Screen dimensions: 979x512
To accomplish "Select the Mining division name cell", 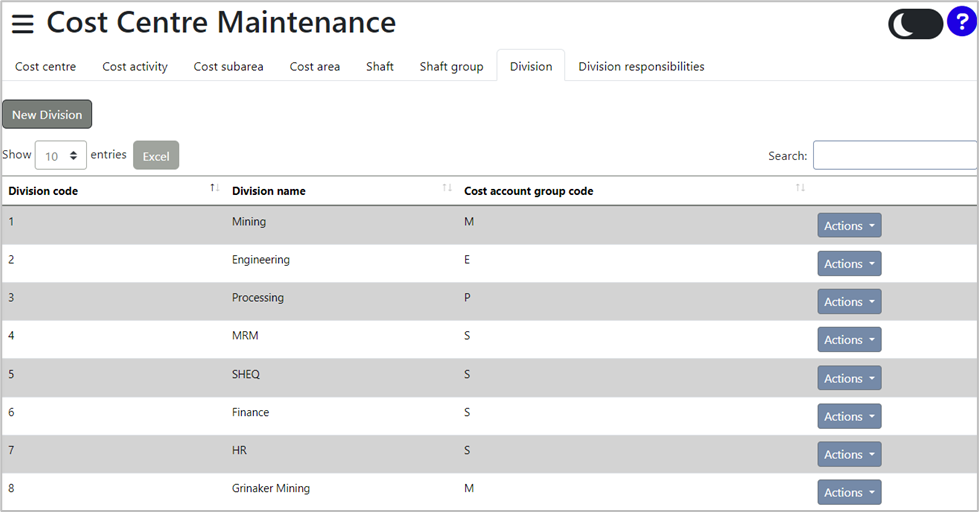I will tap(248, 222).
